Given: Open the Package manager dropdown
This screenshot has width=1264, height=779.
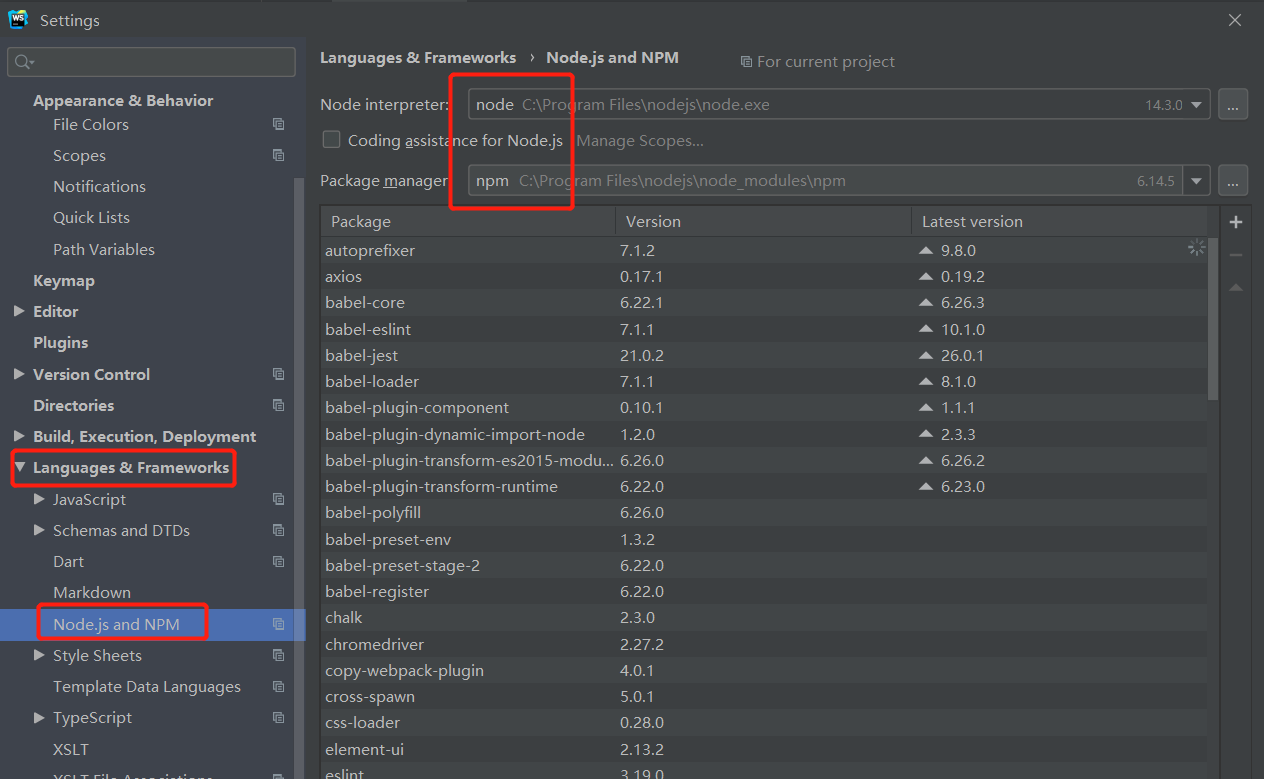Looking at the screenshot, I should [1197, 181].
